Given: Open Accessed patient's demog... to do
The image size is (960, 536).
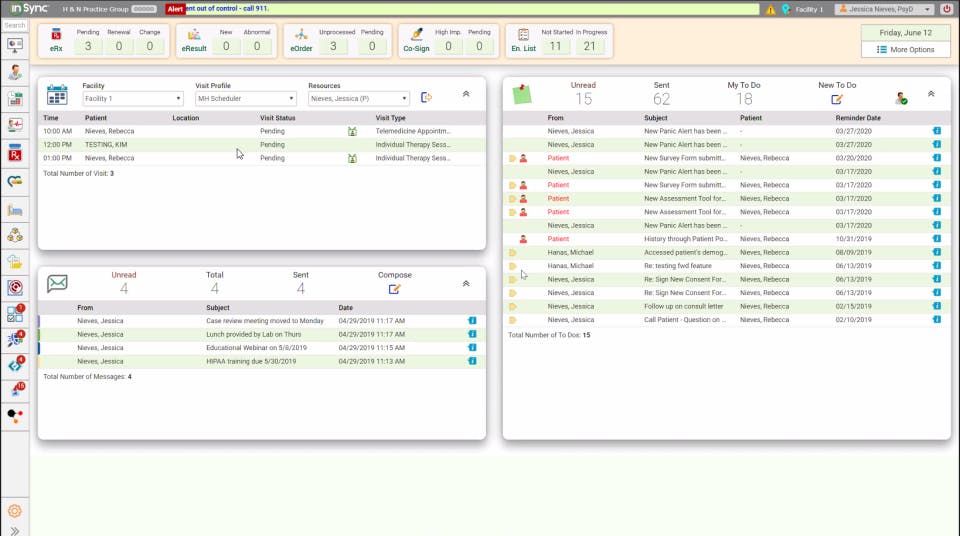Looking at the screenshot, I should click(x=726, y=252).
